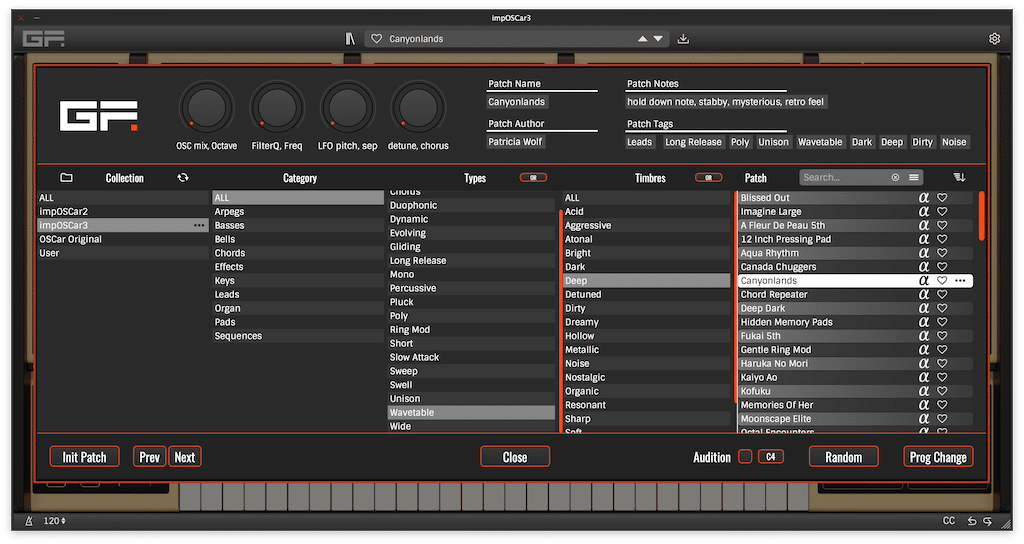This screenshot has height=544, width=1024.
Task: Favorite the Moonscape Elite patch
Action: (942, 419)
